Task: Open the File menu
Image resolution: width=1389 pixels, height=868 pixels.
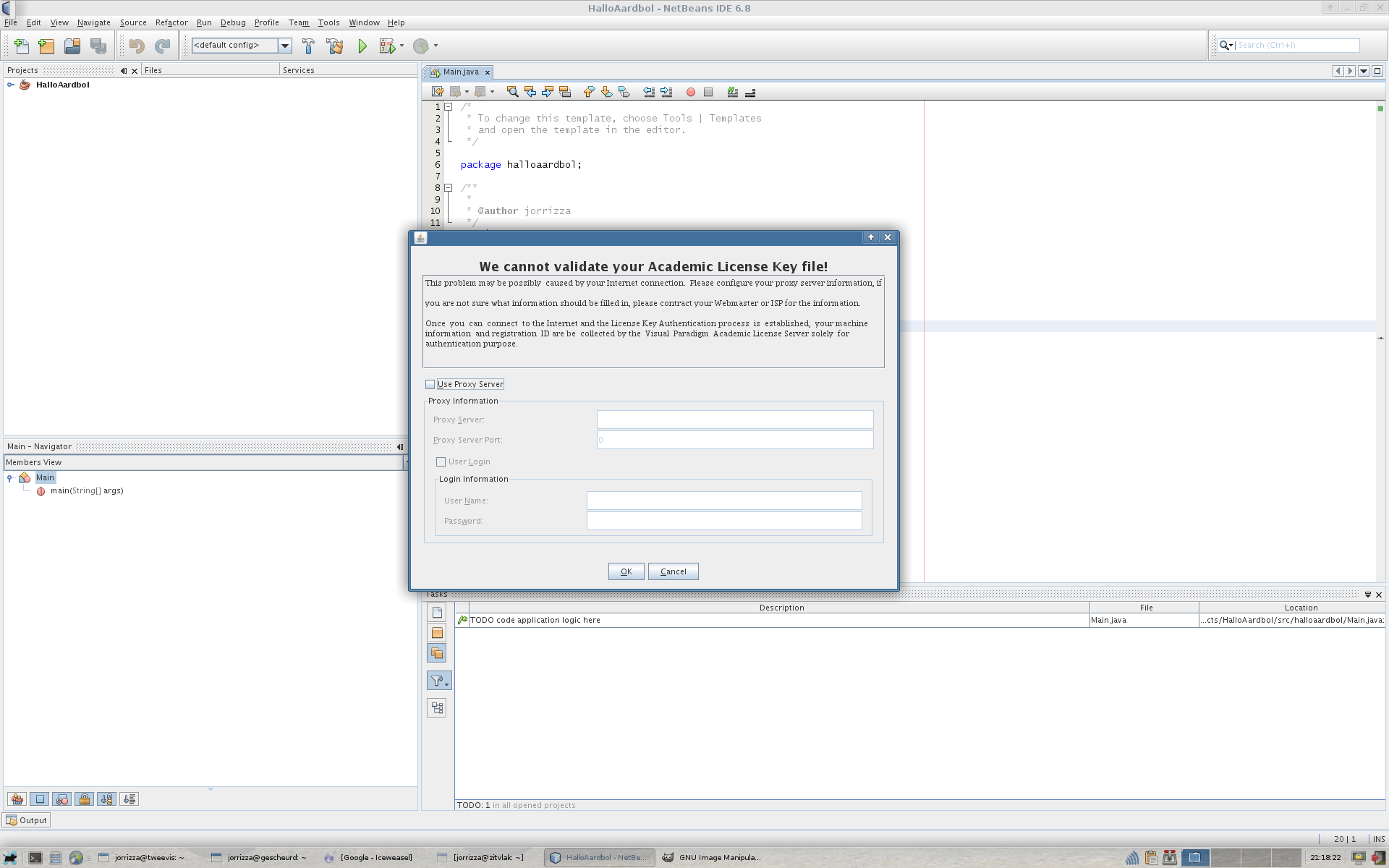Action: point(11,22)
